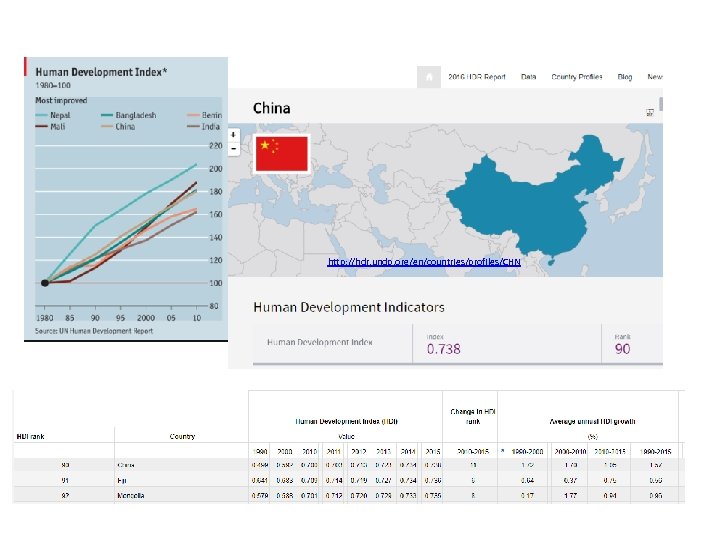Zoom in on the China map
Screen dimensions: 720x540
click(x=234, y=135)
